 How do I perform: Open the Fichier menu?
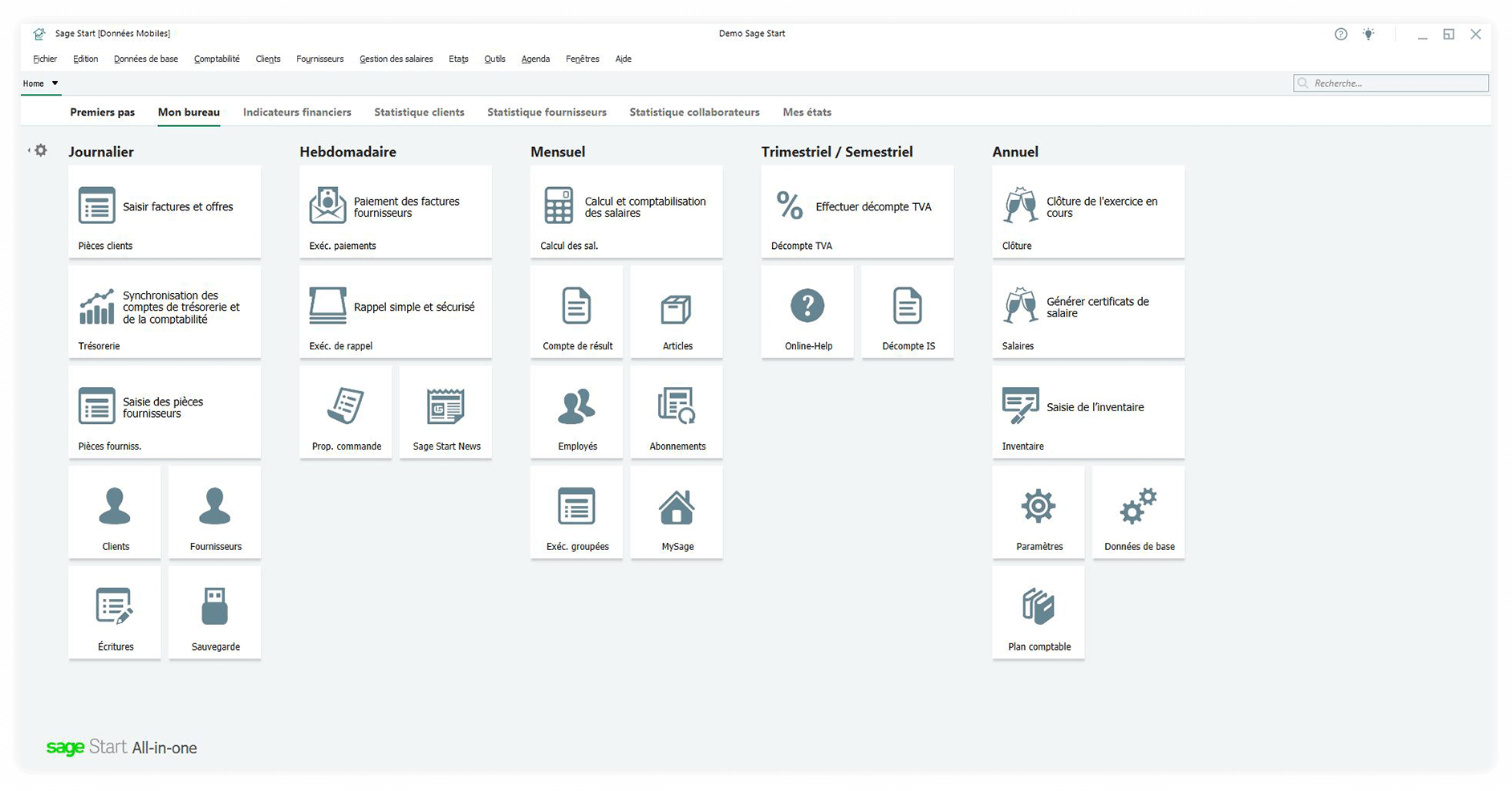point(45,59)
